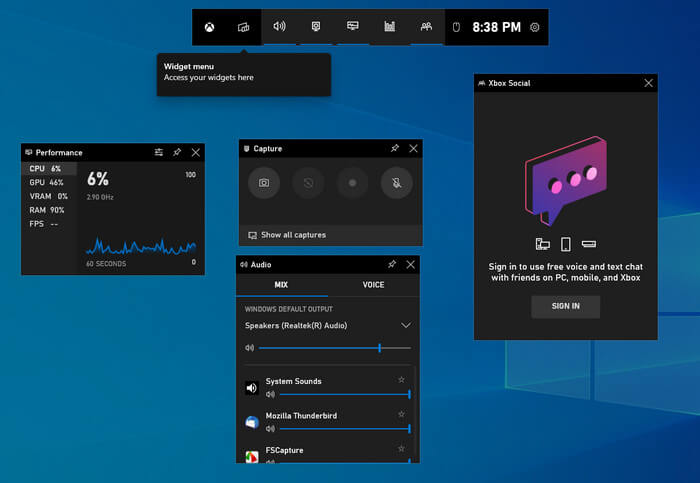Toggle the microphone in Capture widget

click(x=396, y=183)
